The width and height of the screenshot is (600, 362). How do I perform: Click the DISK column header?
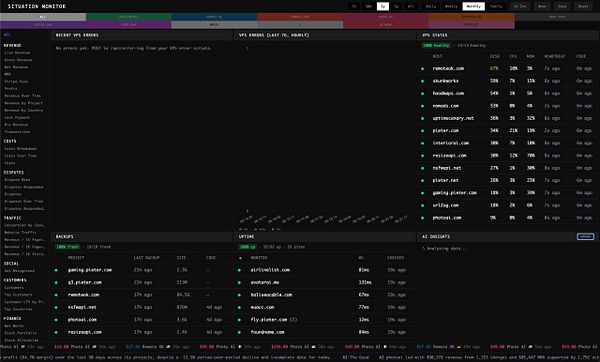tap(494, 56)
